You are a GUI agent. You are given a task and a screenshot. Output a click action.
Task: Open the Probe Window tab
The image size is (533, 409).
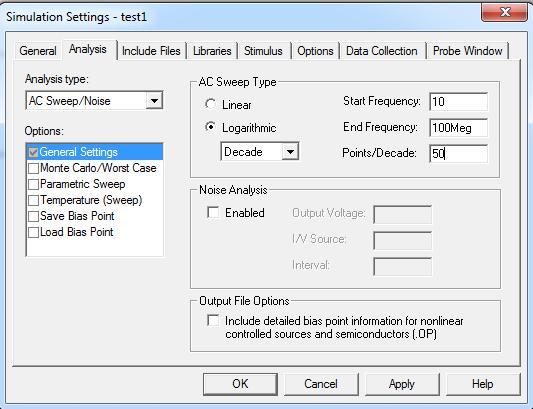pyautogui.click(x=467, y=51)
